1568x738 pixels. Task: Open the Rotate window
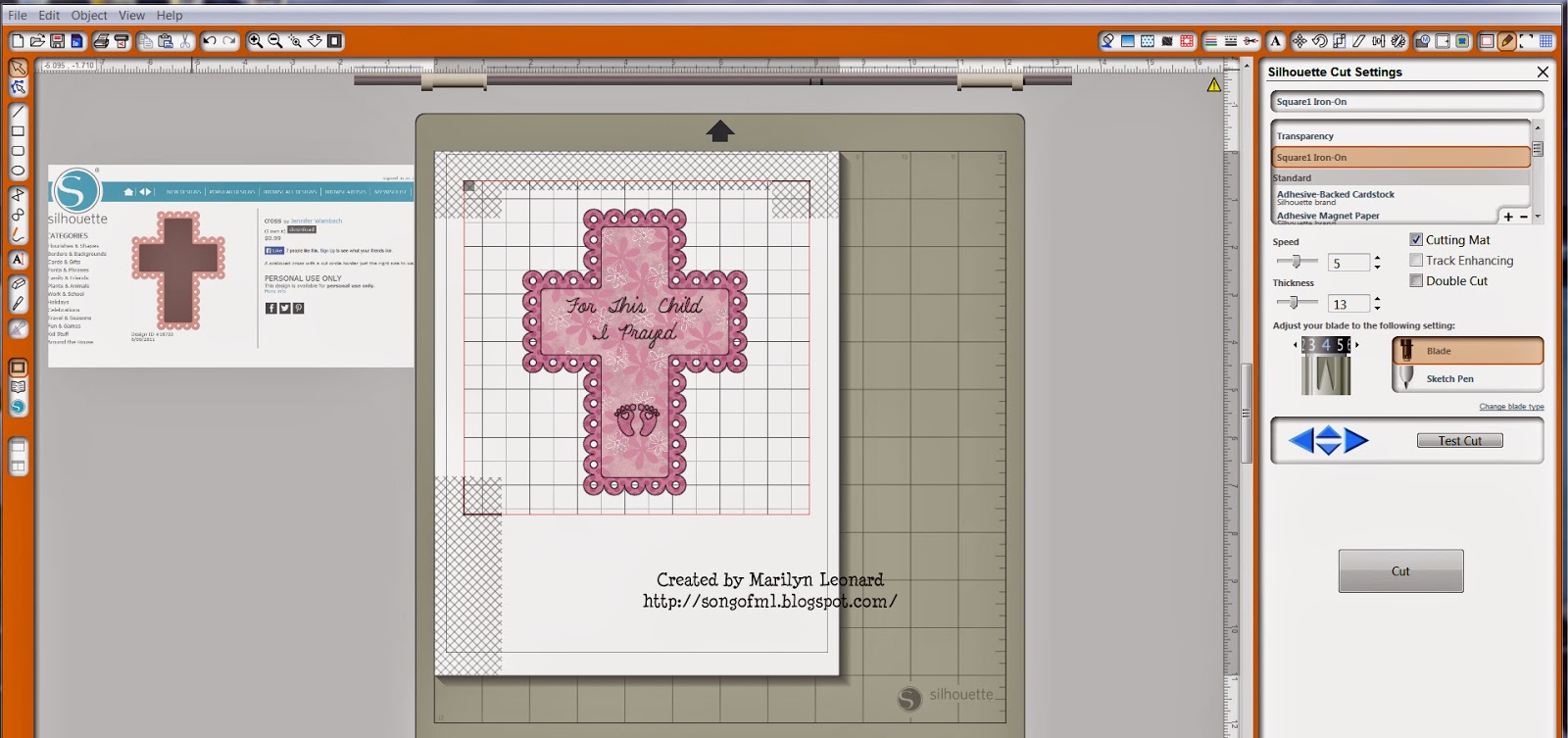[x=1320, y=41]
